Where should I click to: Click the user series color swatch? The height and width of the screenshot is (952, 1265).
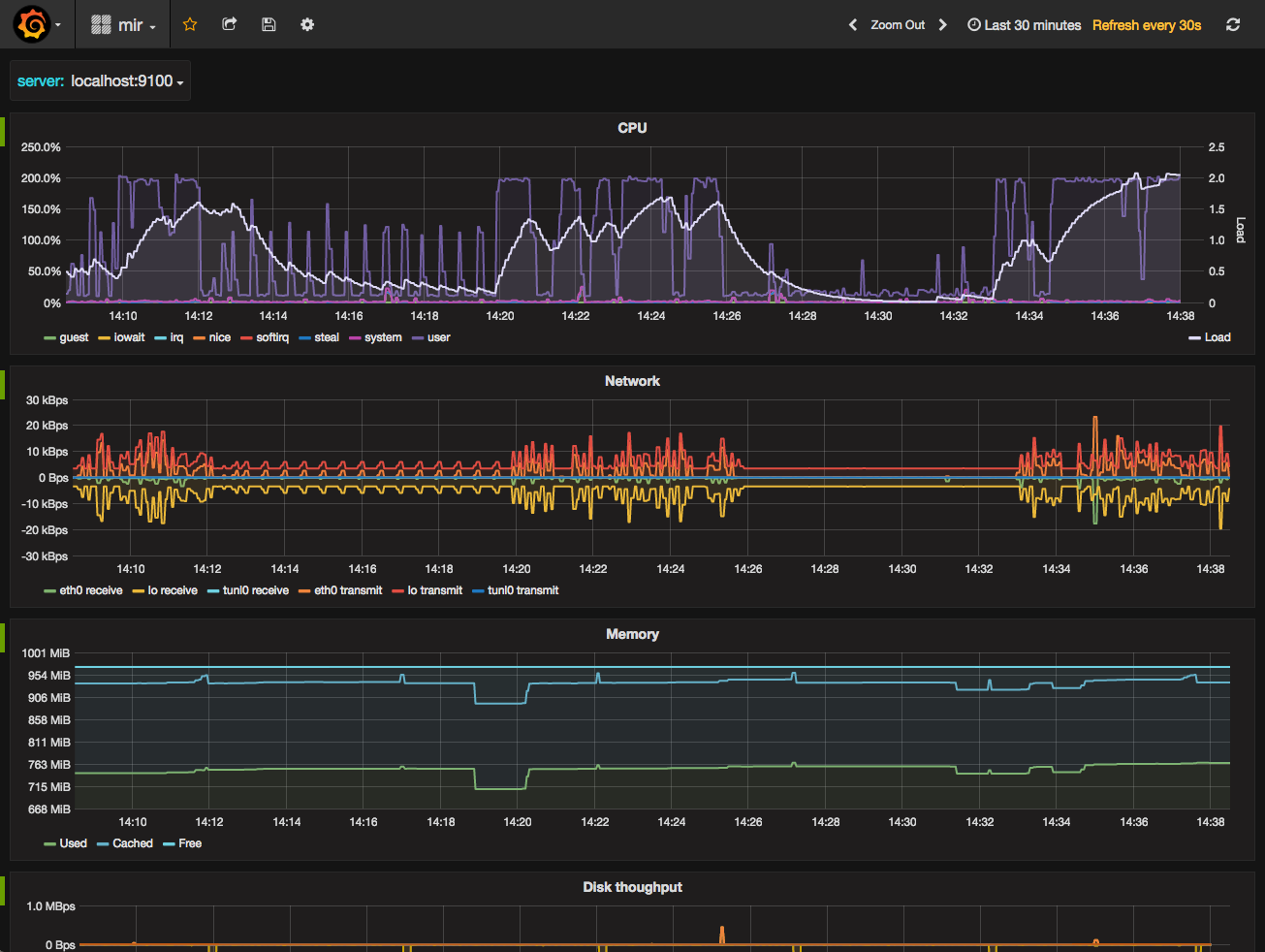[418, 338]
